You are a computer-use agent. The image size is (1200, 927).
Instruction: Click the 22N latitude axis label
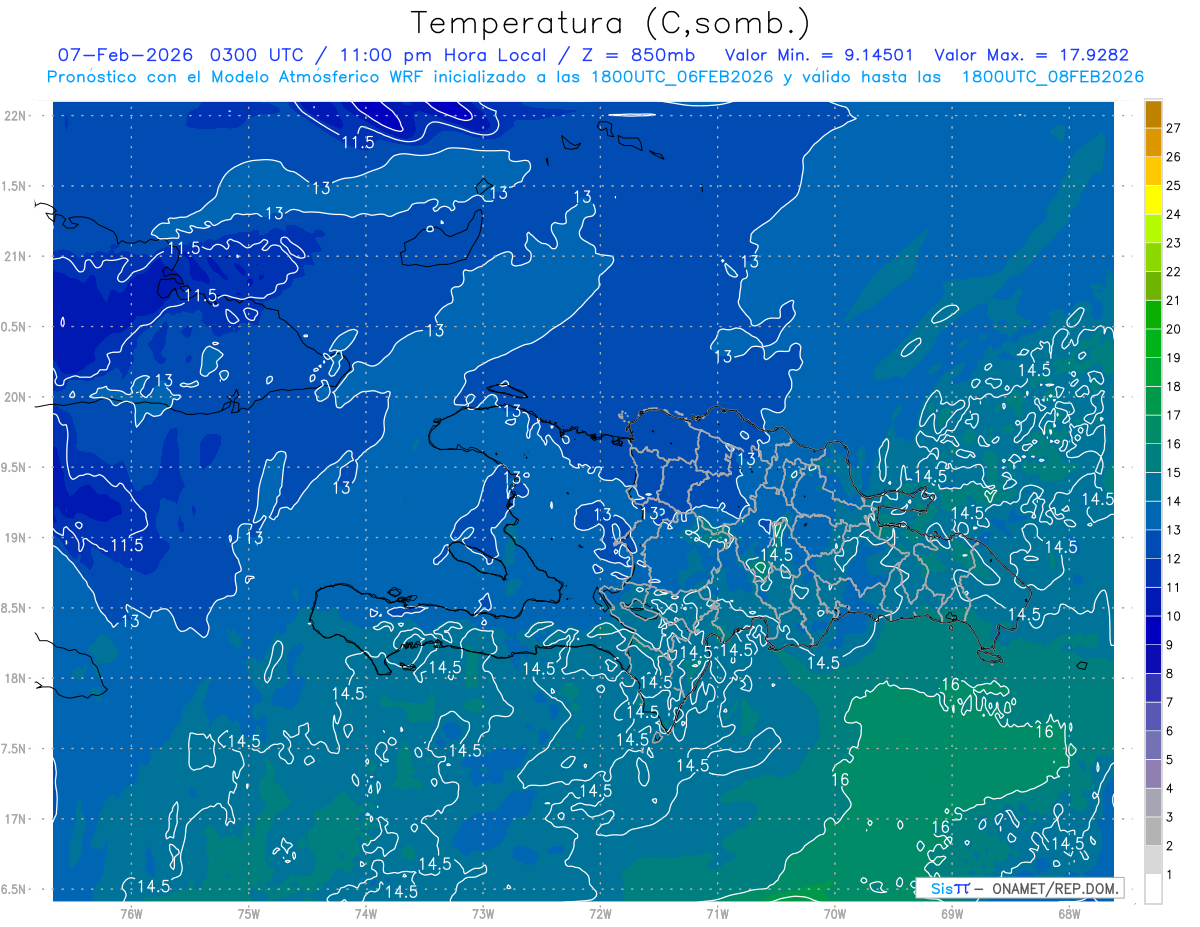16,116
